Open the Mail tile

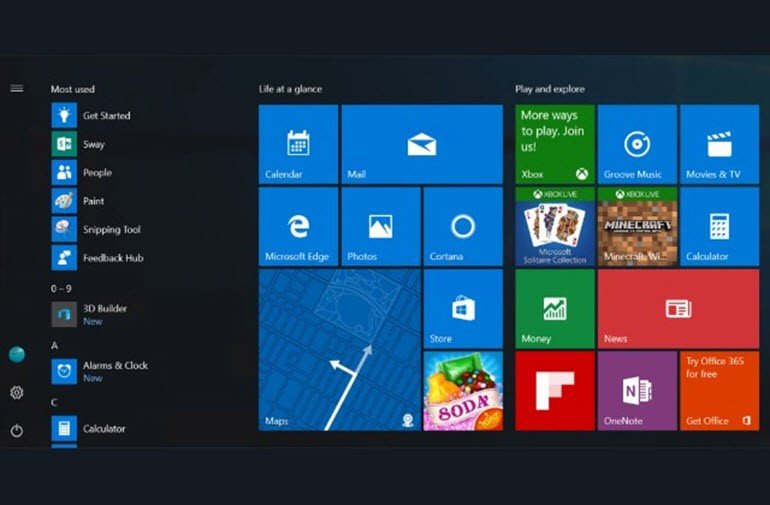click(422, 144)
